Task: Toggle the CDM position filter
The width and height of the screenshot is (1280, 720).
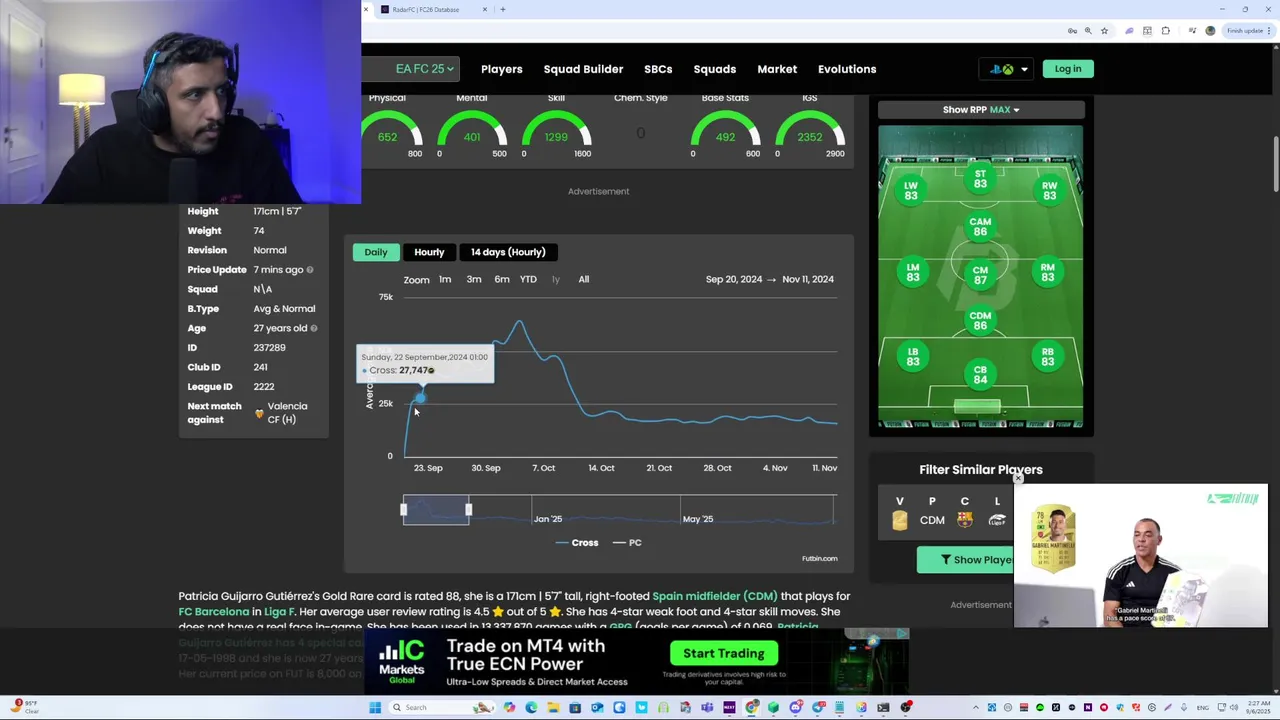Action: [x=932, y=520]
